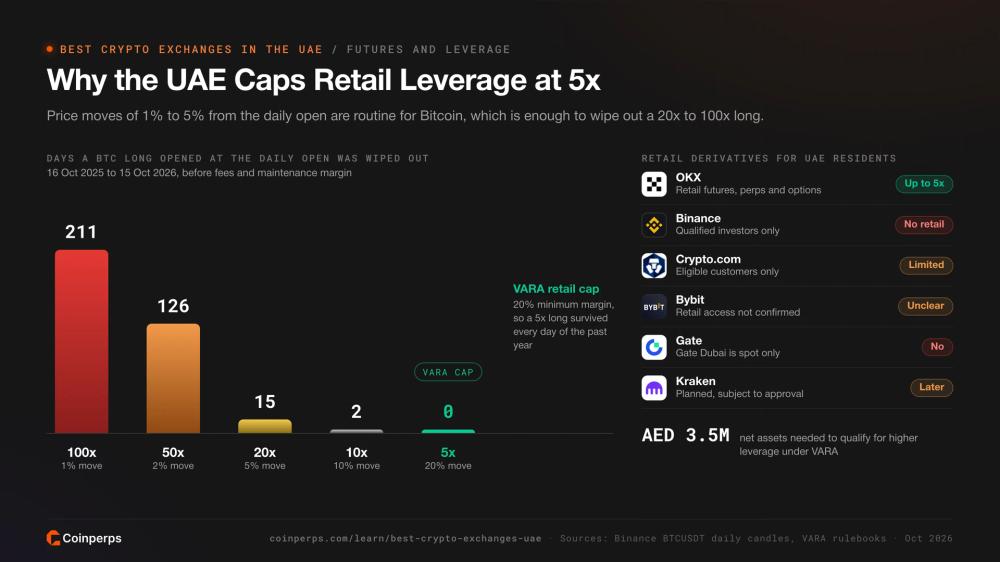Click the 'Unclear' badge next to Bybit
The width and height of the screenshot is (1000, 562).
coord(925,306)
